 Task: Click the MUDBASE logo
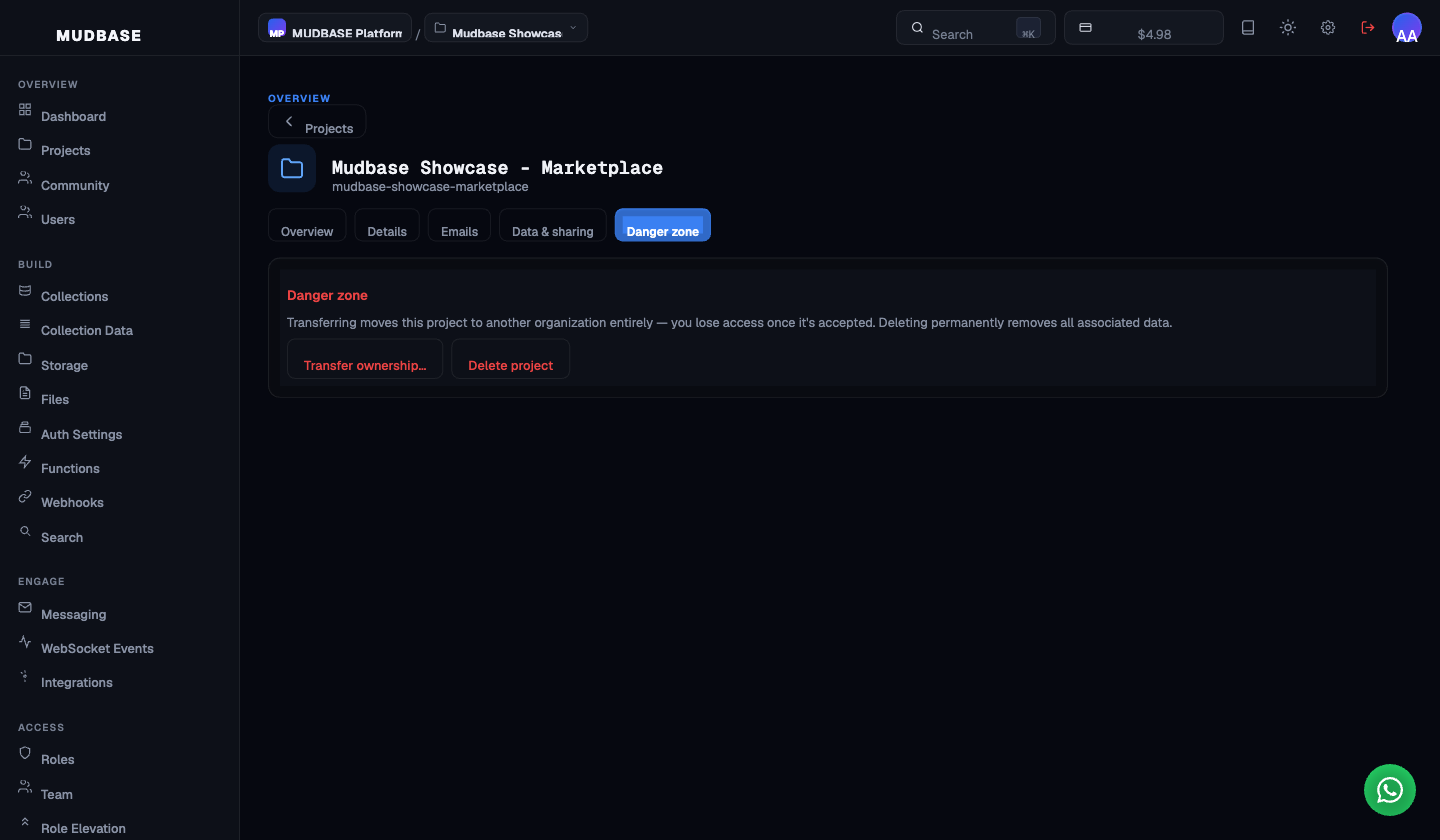(x=99, y=36)
